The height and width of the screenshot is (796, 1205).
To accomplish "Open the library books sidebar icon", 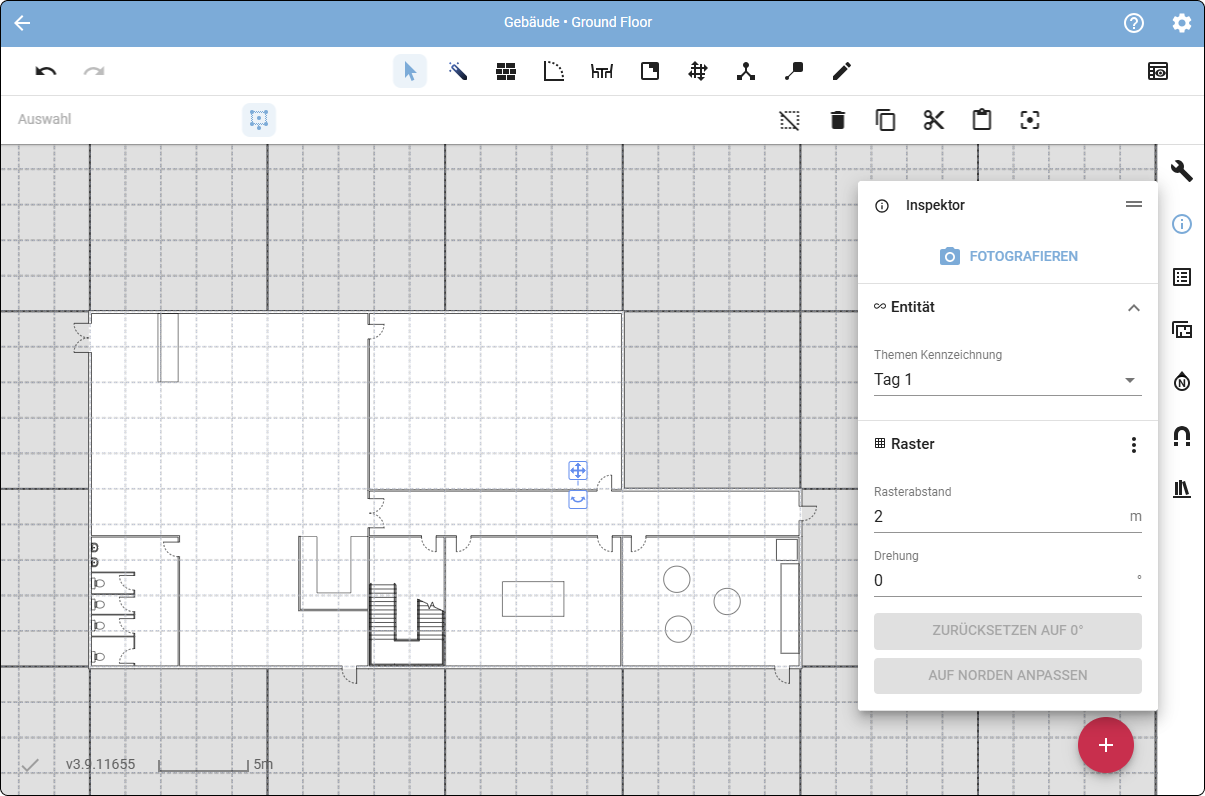I will pos(1182,489).
